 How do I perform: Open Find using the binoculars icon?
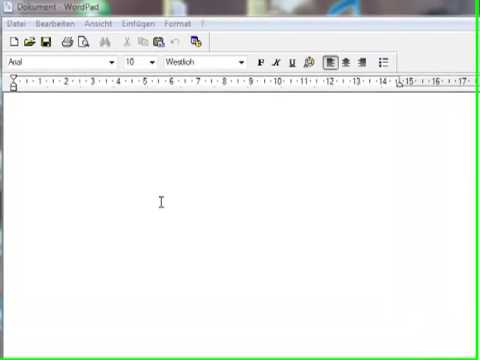pos(105,42)
